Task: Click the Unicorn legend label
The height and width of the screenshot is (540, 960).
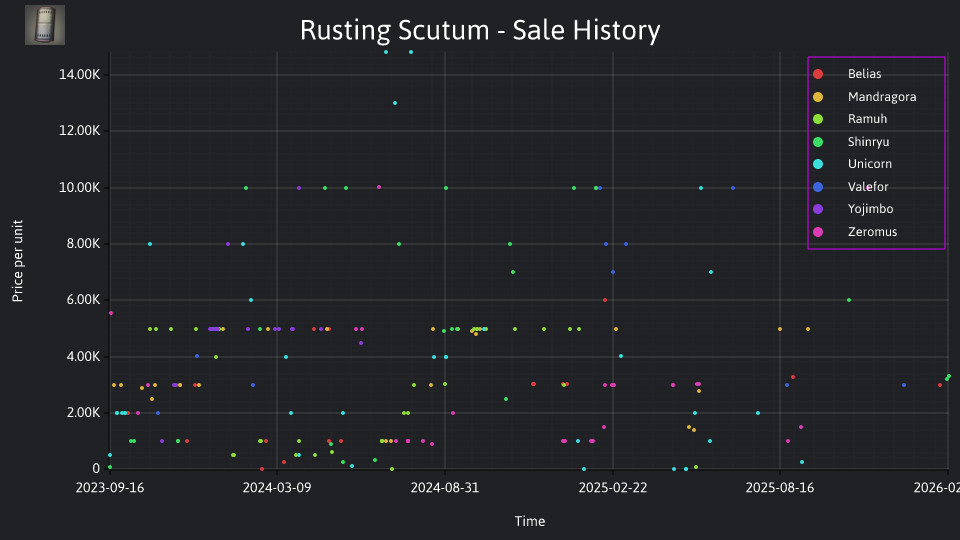Action: pos(869,164)
